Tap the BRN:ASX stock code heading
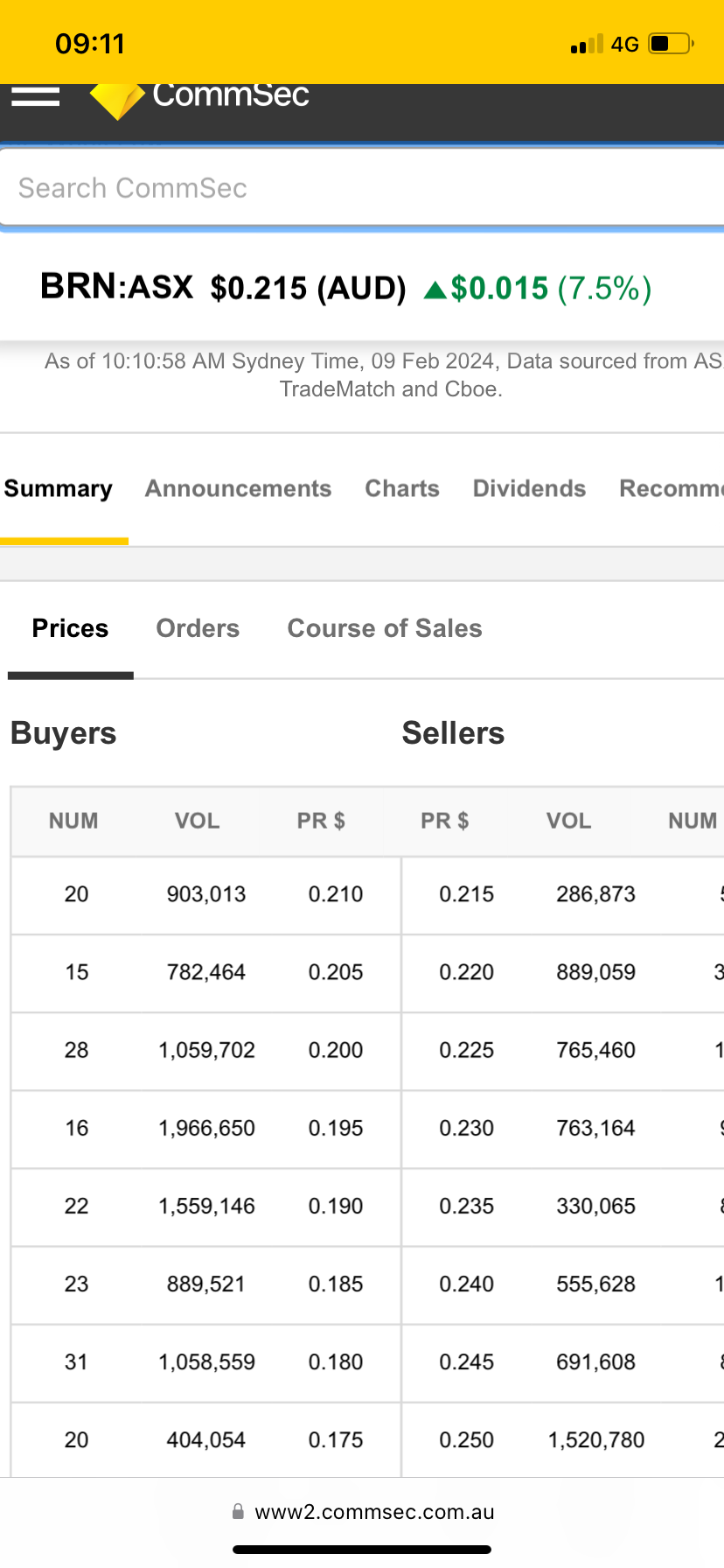724x1568 pixels. pos(116,287)
